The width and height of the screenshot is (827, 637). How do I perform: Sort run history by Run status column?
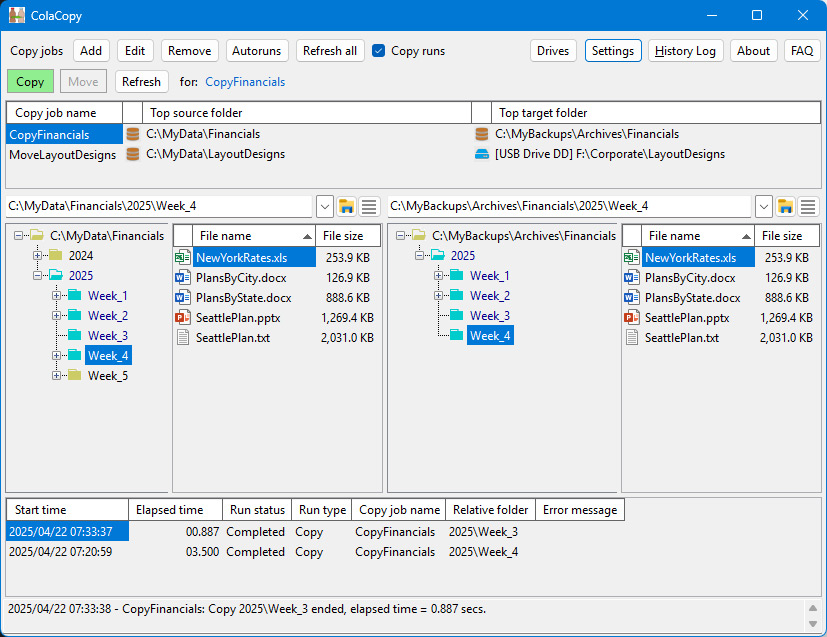(257, 510)
